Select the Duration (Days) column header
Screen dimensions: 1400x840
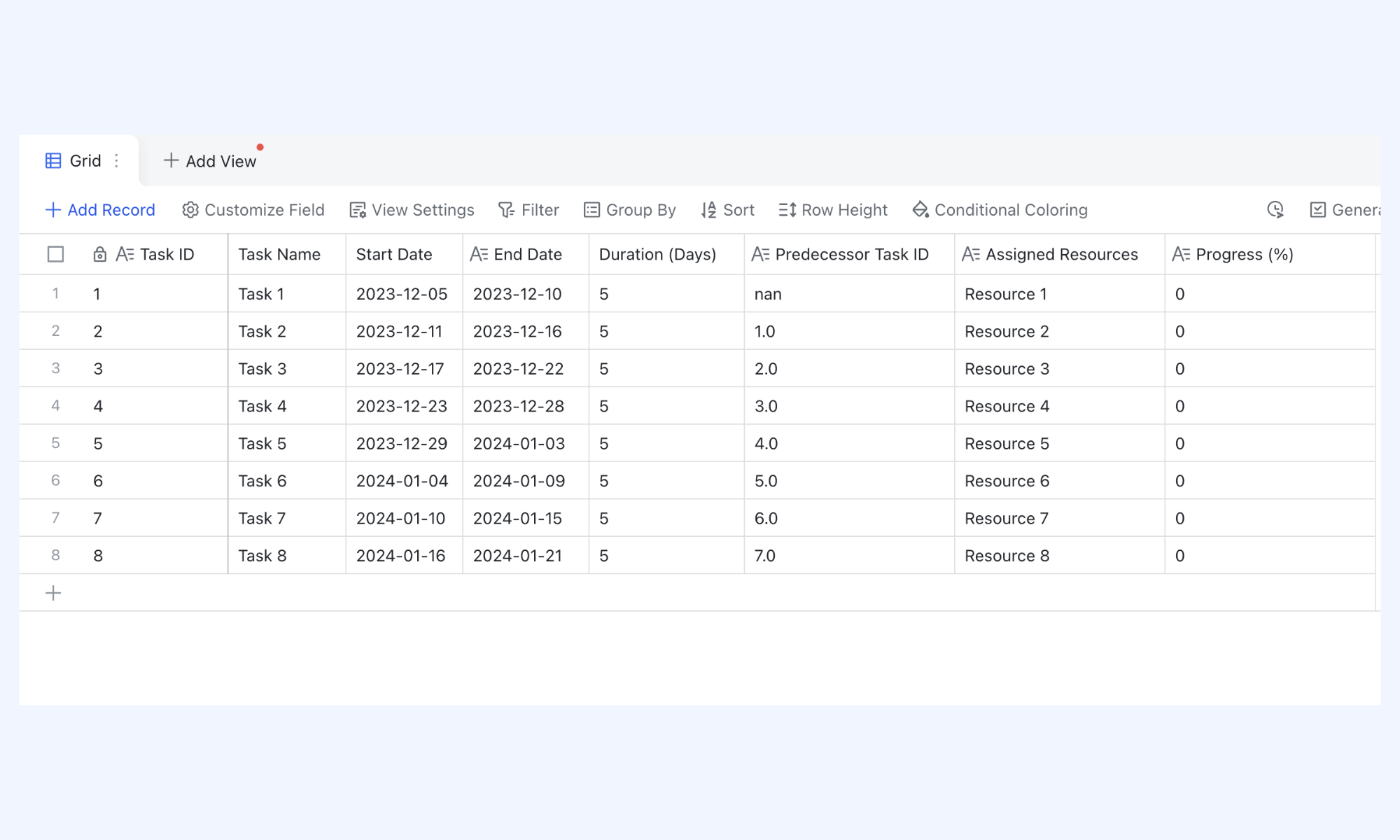[x=666, y=254]
